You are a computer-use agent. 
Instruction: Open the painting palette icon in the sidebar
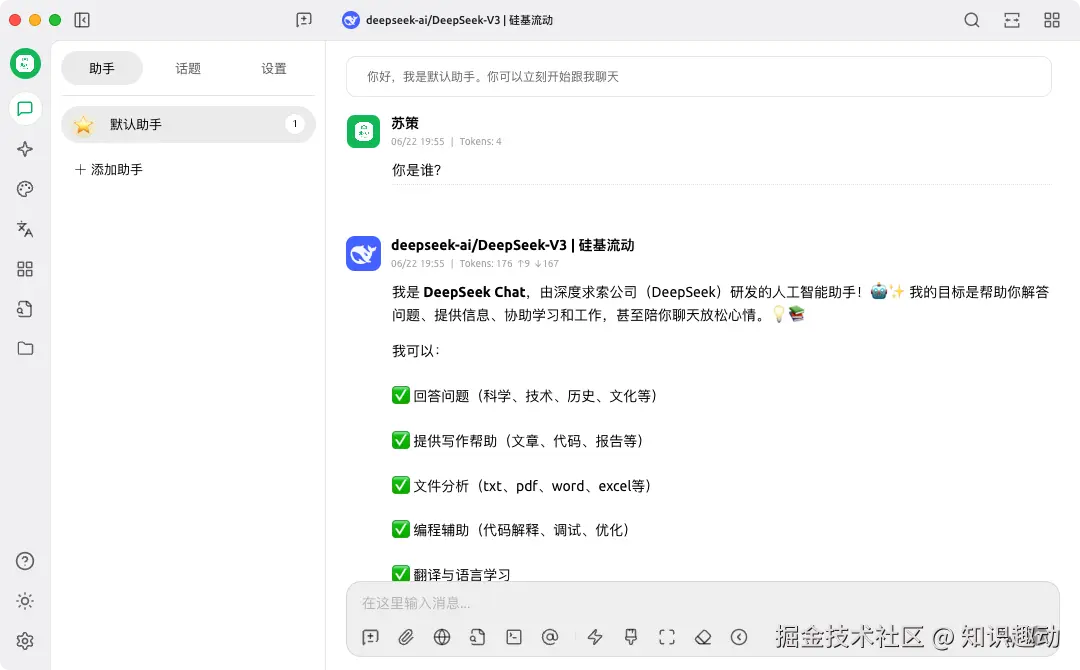pyautogui.click(x=25, y=189)
